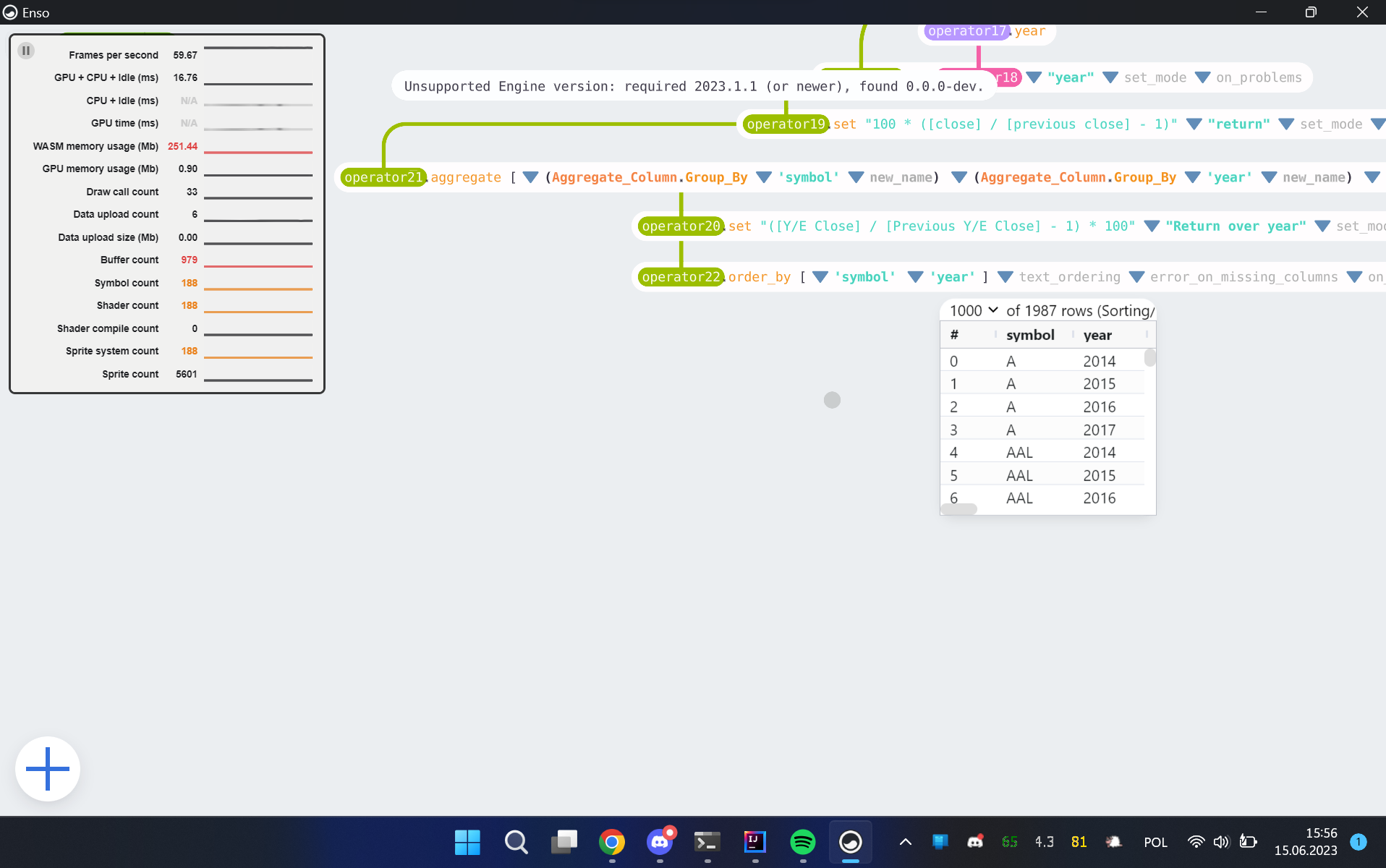1386x868 pixels.
Task: Click the plus button to add a node
Action: [47, 768]
